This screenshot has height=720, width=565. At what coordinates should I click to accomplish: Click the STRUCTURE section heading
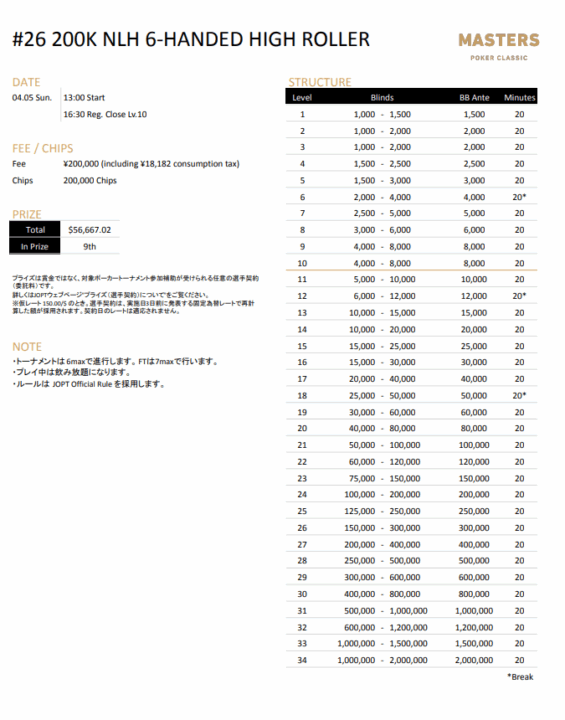[x=320, y=82]
